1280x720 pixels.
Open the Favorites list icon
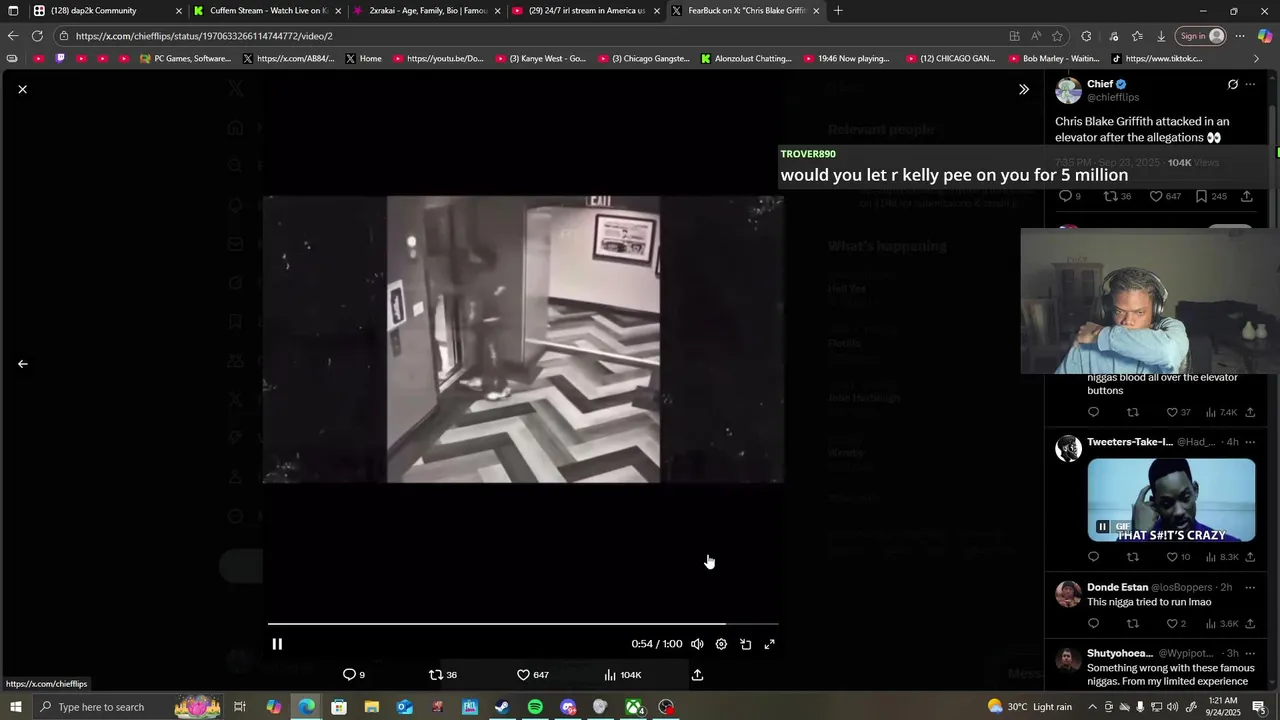[x=1137, y=36]
